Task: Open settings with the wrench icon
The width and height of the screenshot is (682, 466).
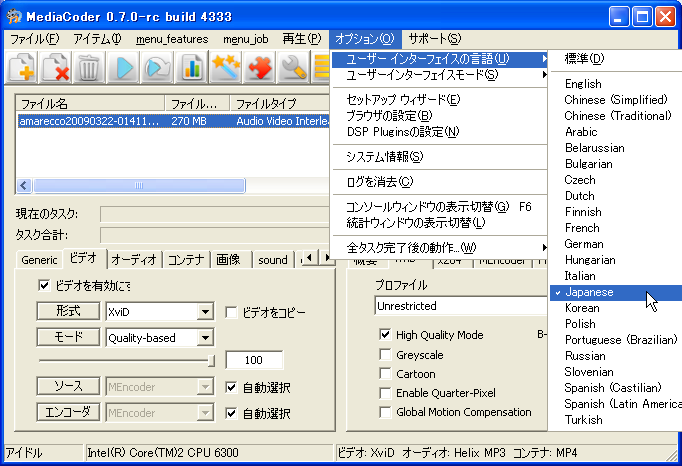Action: coord(294,68)
